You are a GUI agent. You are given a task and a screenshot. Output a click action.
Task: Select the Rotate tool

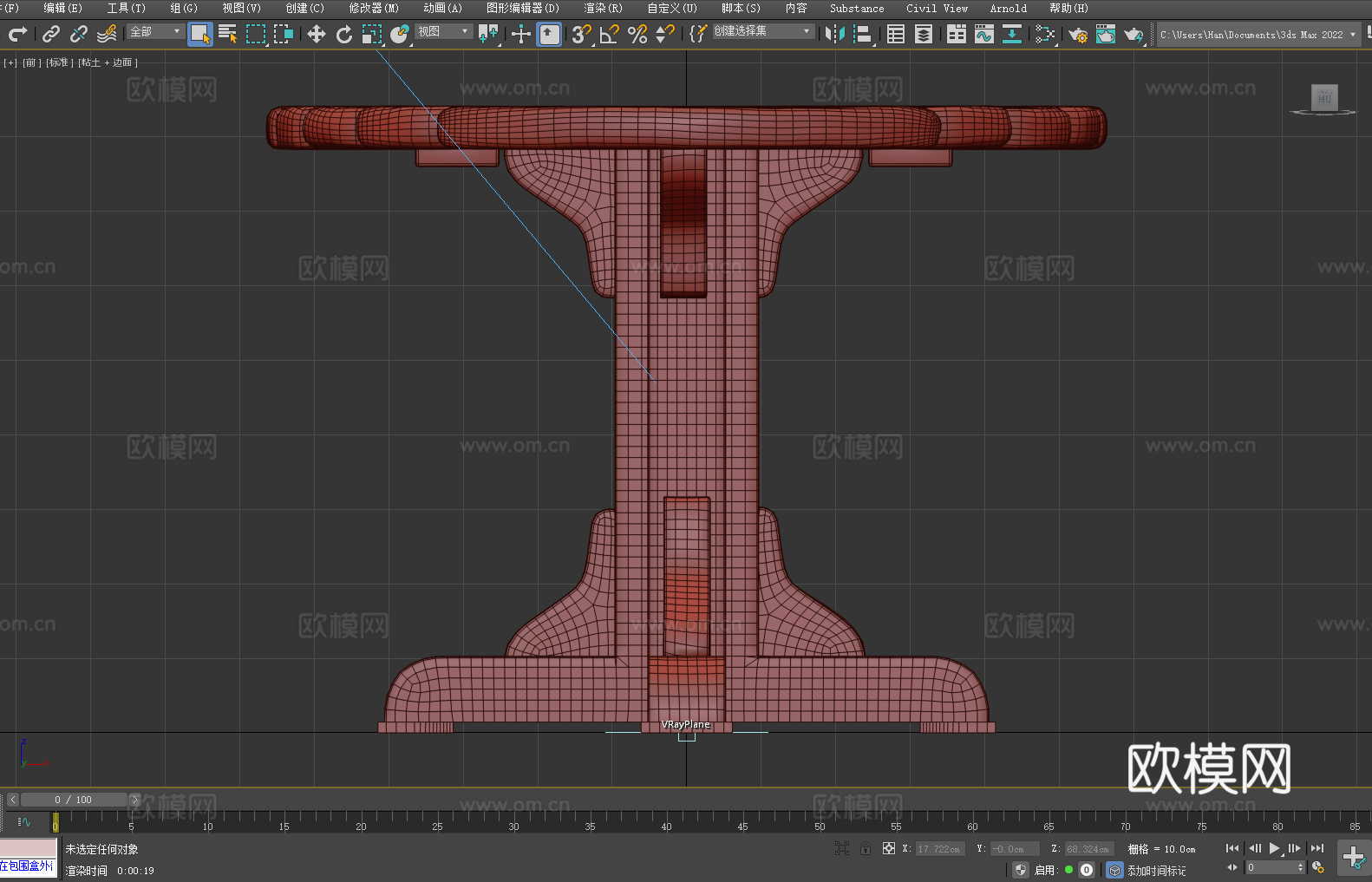(x=344, y=34)
